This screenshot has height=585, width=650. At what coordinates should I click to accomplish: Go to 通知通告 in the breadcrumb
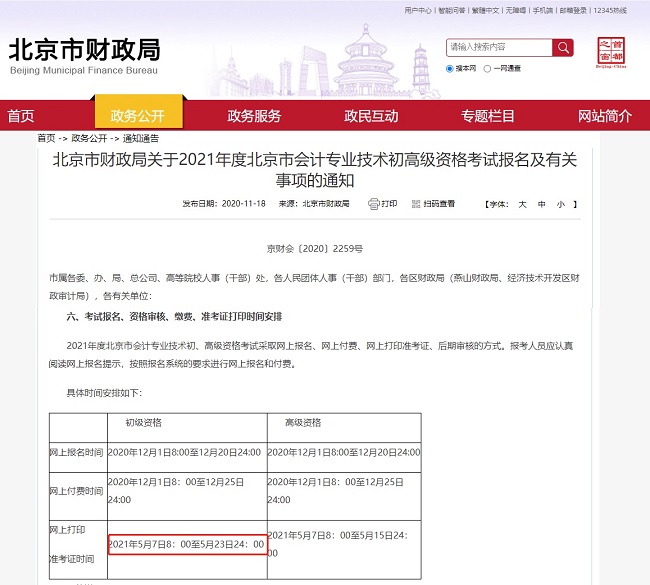pyautogui.click(x=141, y=138)
